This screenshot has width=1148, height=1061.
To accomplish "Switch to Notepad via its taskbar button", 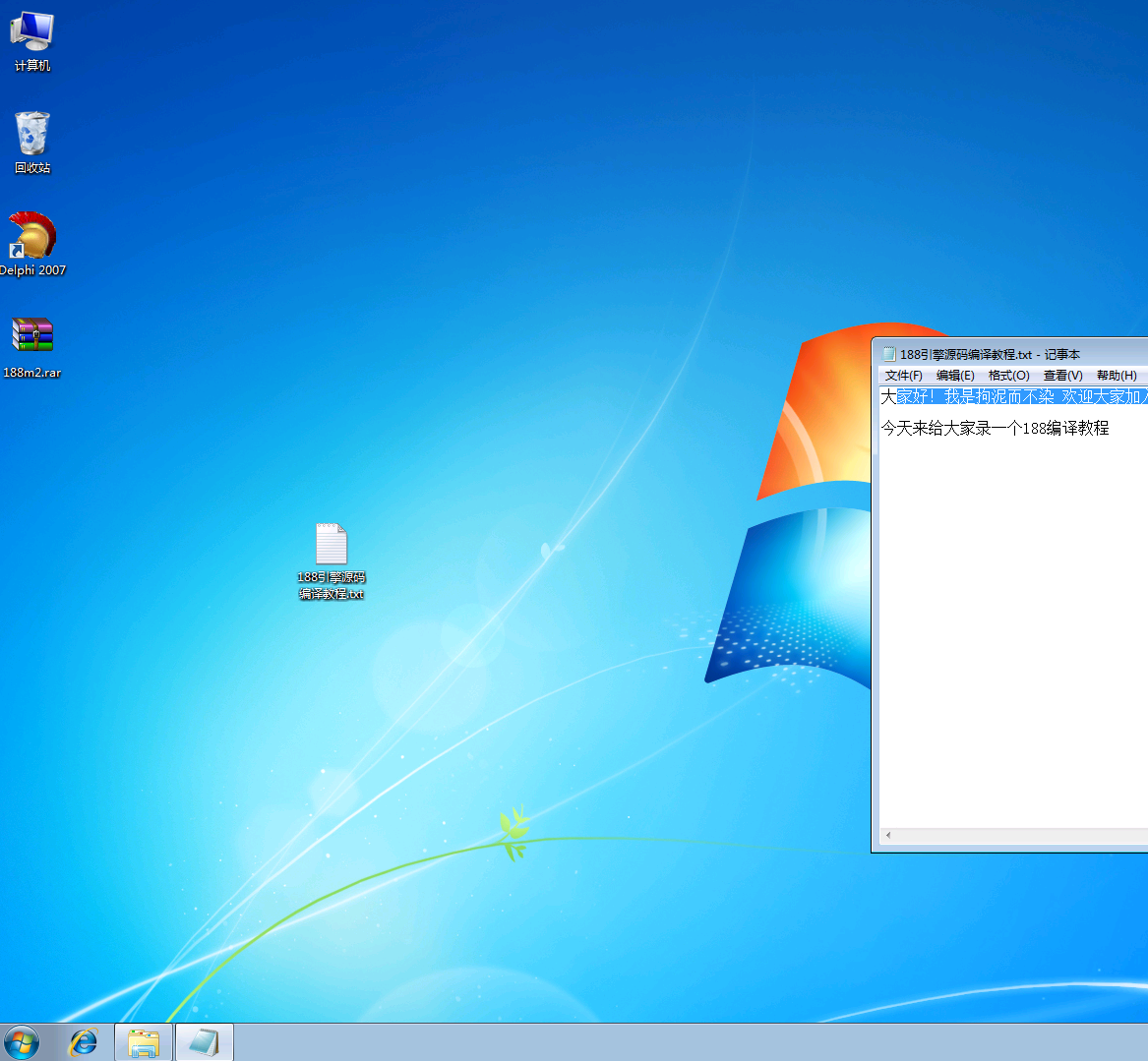I will click(x=205, y=1042).
